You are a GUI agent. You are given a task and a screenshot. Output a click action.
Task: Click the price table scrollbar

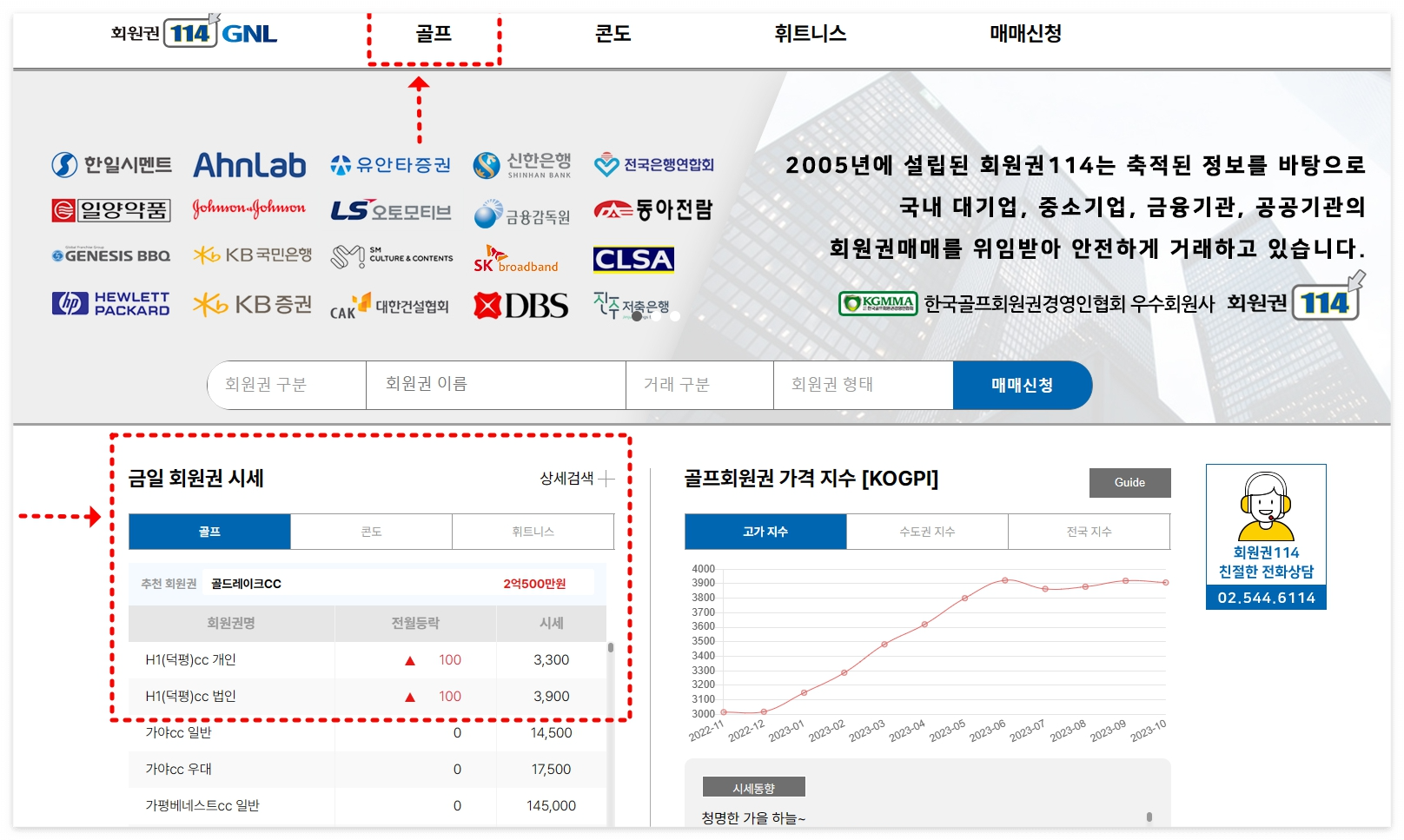click(x=611, y=648)
